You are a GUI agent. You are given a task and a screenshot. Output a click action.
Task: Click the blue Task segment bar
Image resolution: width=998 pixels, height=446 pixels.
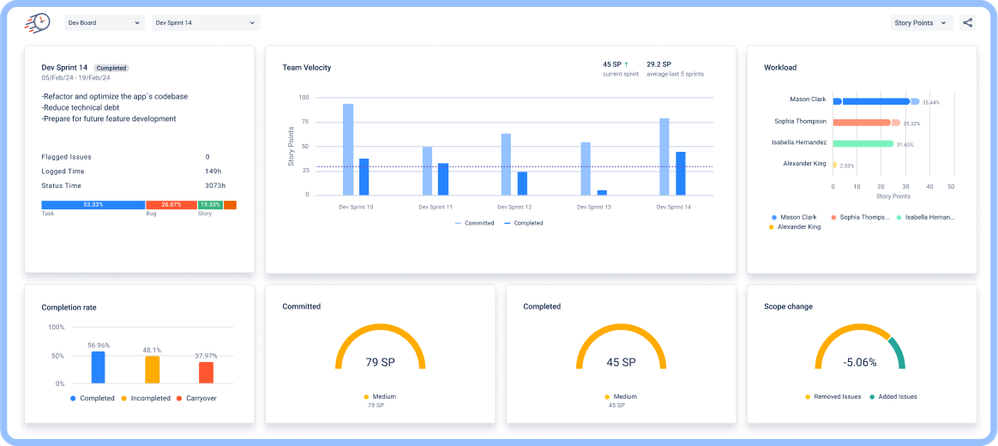pyautogui.click(x=93, y=205)
